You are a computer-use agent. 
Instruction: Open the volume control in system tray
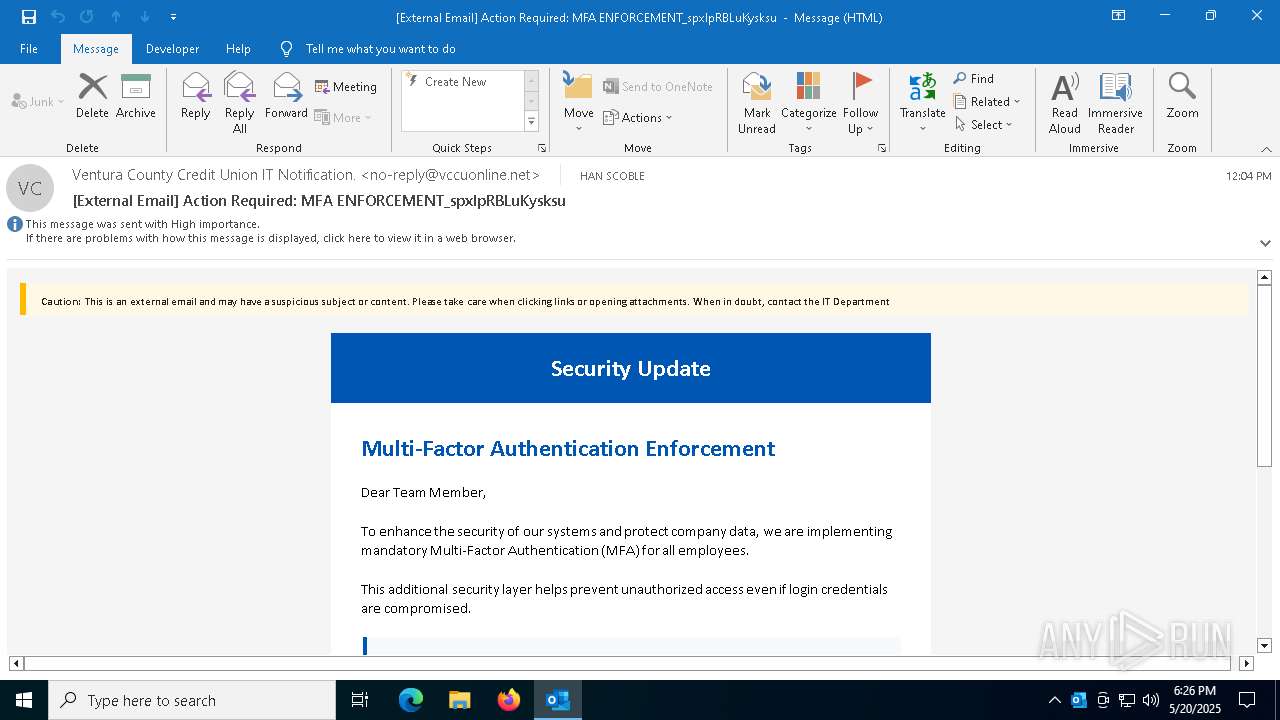click(x=1151, y=700)
